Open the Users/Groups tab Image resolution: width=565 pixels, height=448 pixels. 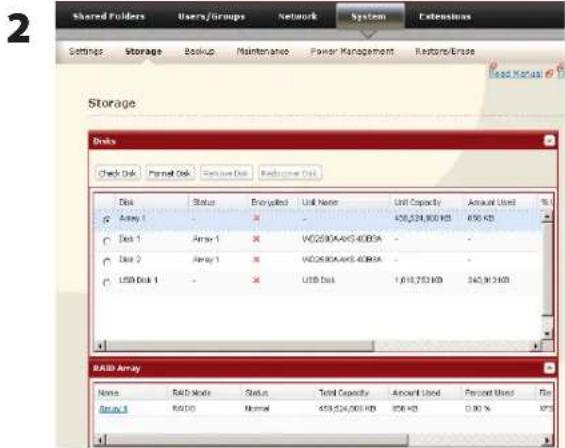[211, 17]
